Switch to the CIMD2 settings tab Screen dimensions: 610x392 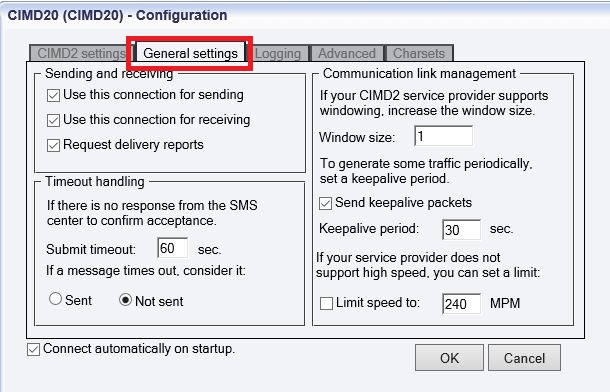pos(81,53)
